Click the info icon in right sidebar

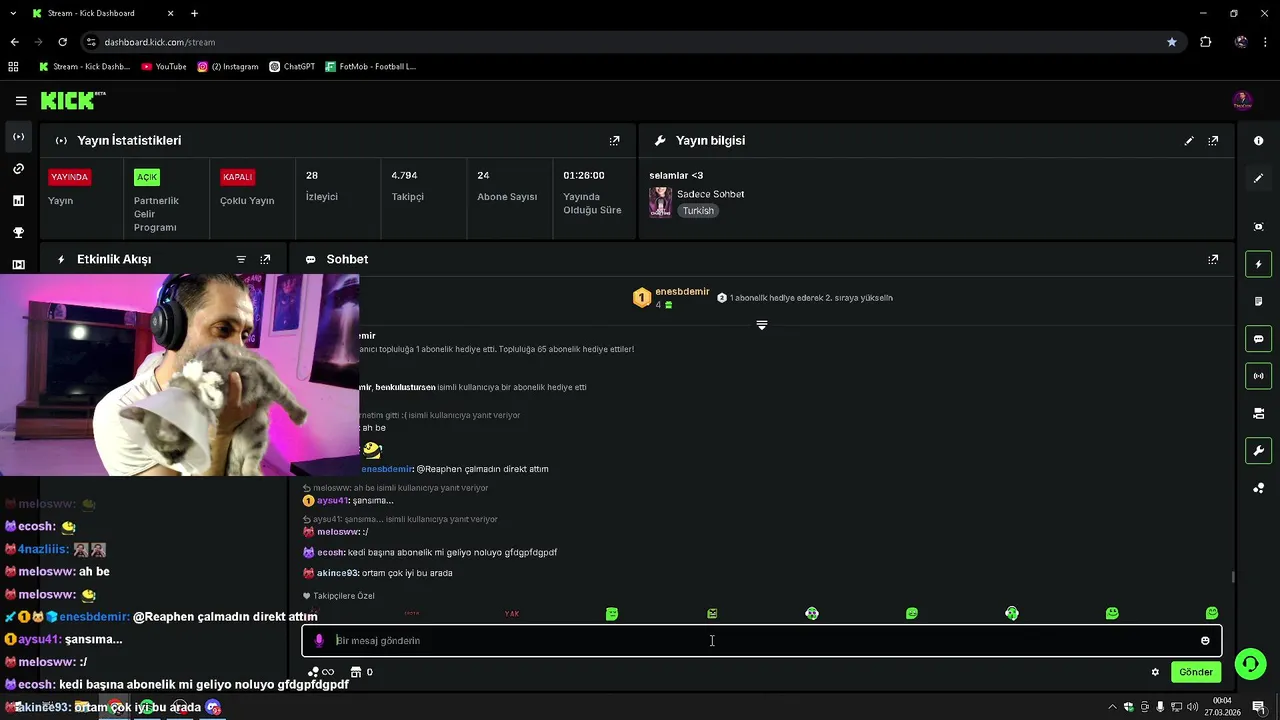pyautogui.click(x=1258, y=141)
